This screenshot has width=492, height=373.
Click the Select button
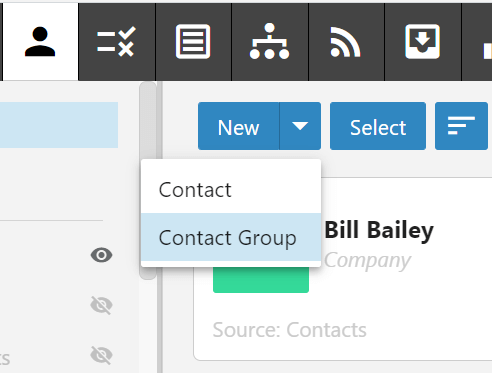coord(378,126)
